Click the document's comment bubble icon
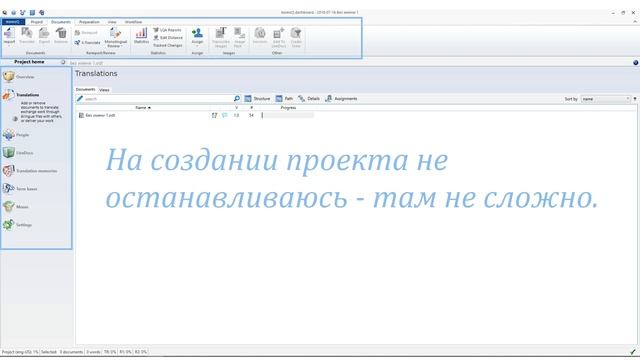The image size is (640, 360). pos(224,116)
